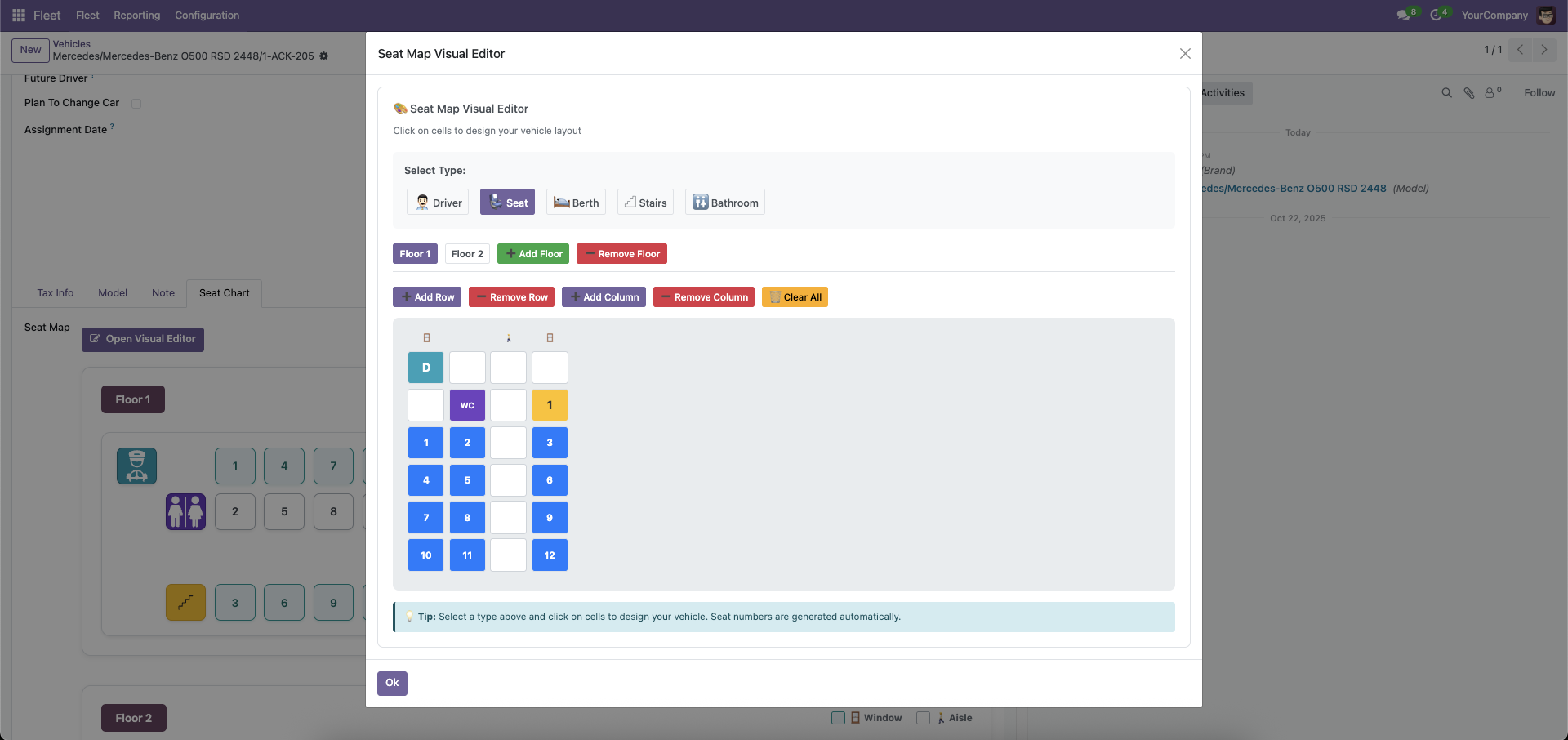Select the Driver cell type

coord(438,203)
